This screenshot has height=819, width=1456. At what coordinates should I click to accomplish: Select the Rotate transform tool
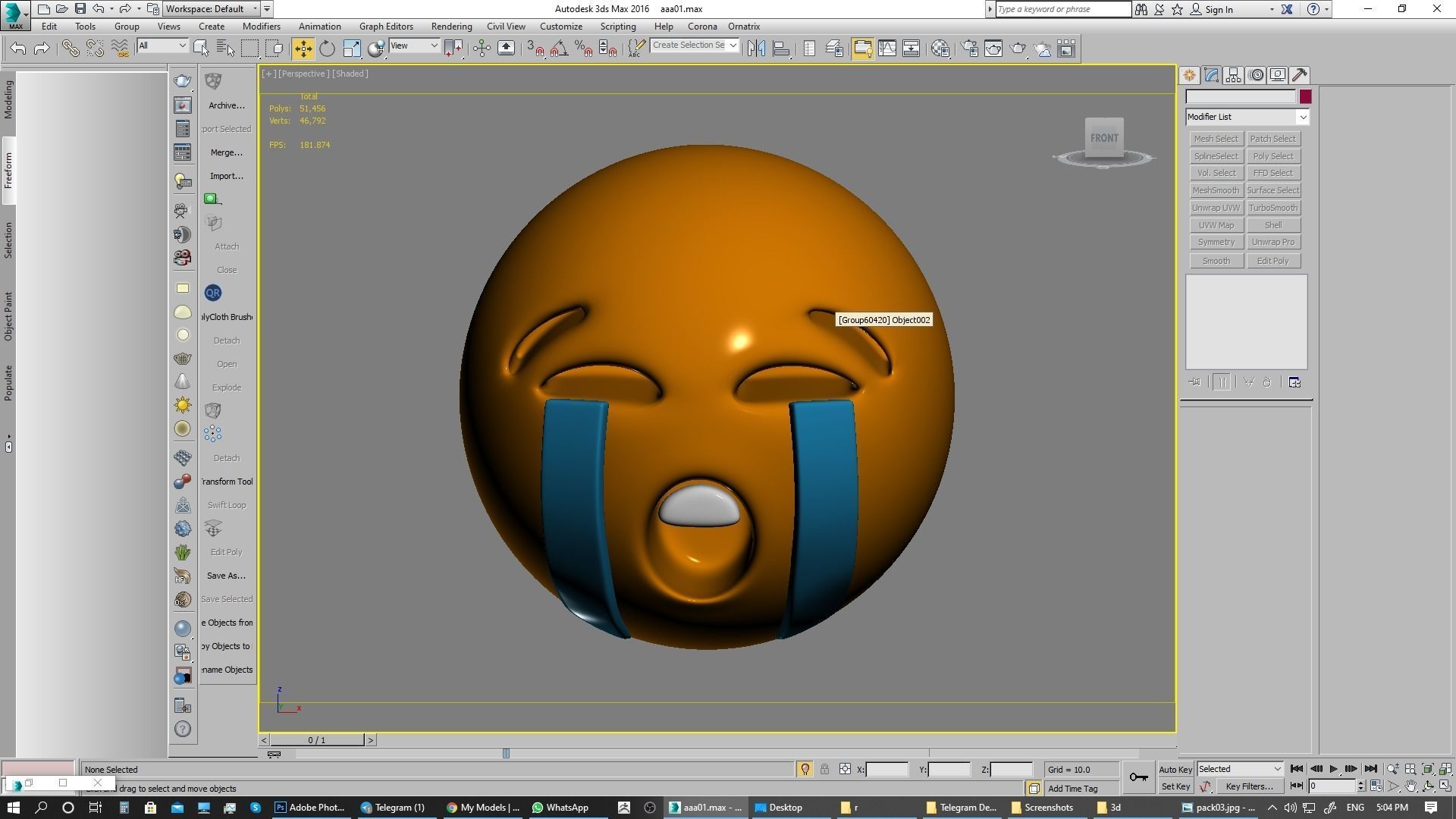tap(327, 49)
